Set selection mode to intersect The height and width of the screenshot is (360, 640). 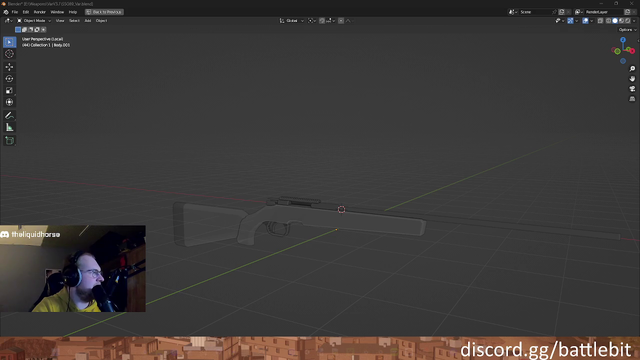(44, 29)
